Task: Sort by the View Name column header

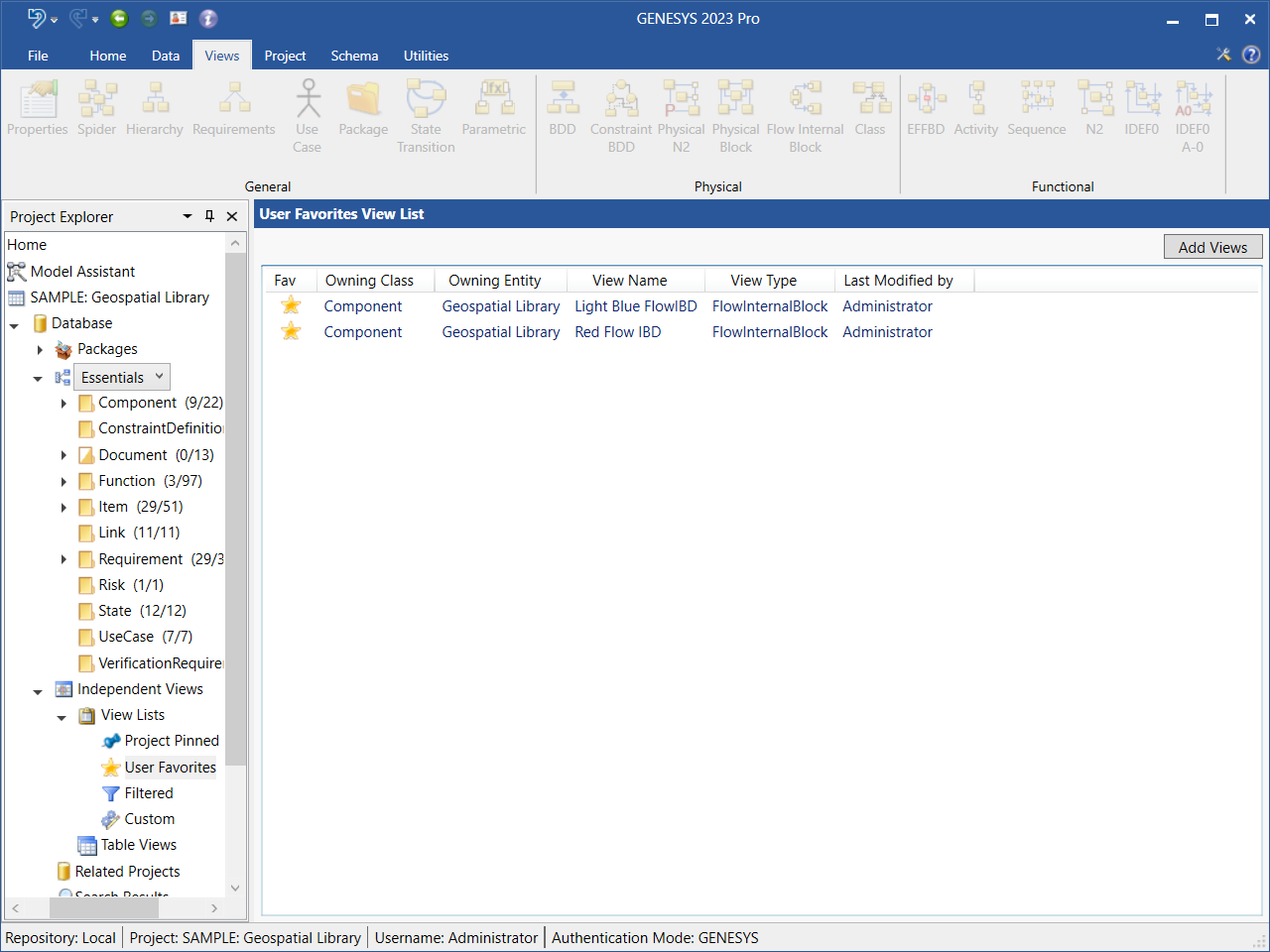Action: [630, 281]
